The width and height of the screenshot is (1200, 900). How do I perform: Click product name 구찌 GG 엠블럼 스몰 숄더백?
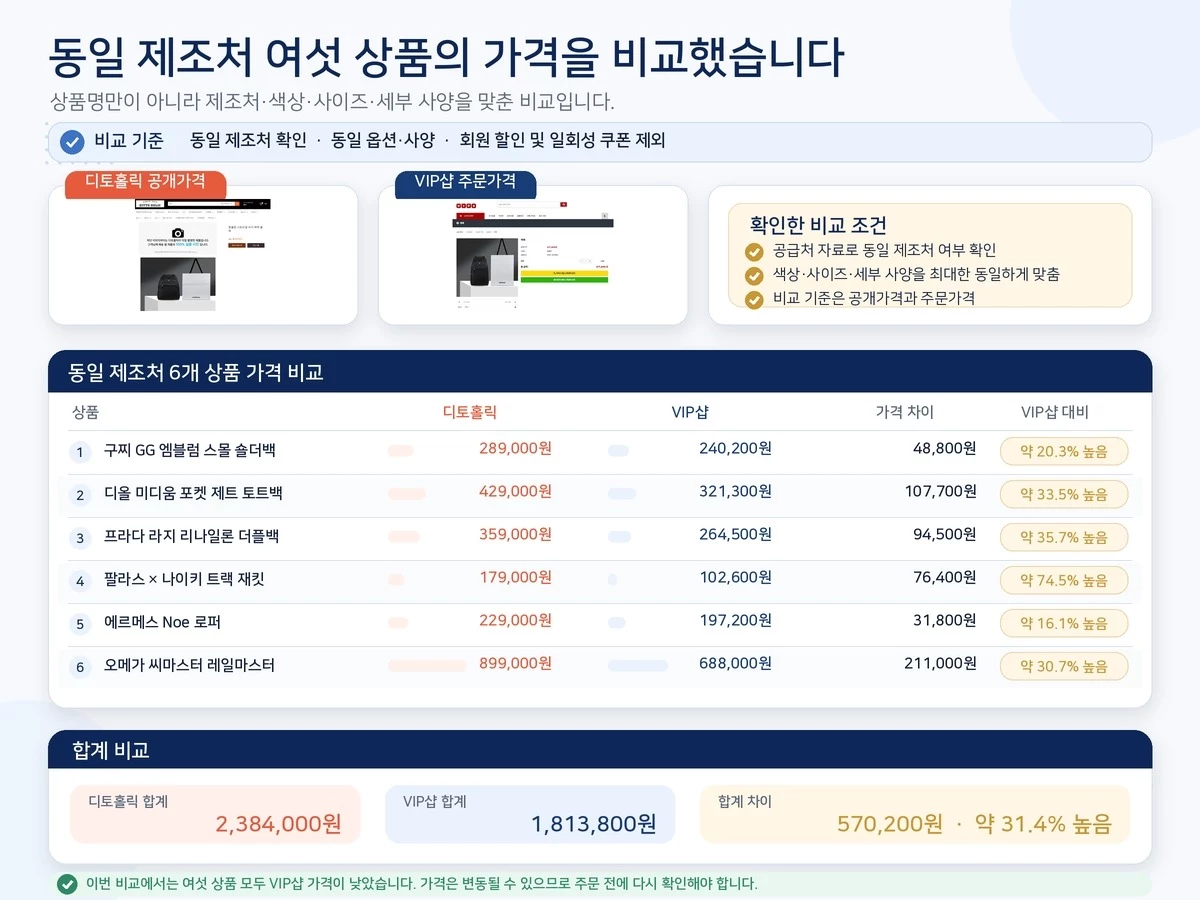tap(190, 451)
